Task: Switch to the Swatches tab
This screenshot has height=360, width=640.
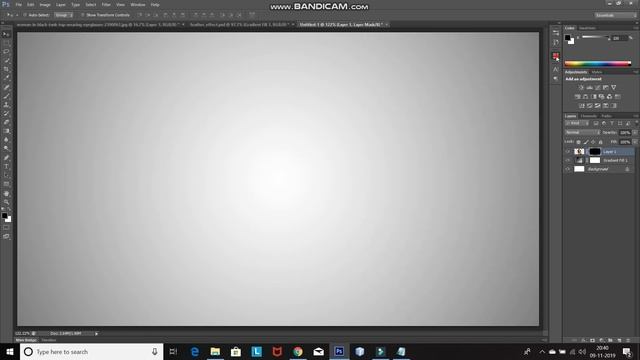Action: [x=587, y=28]
